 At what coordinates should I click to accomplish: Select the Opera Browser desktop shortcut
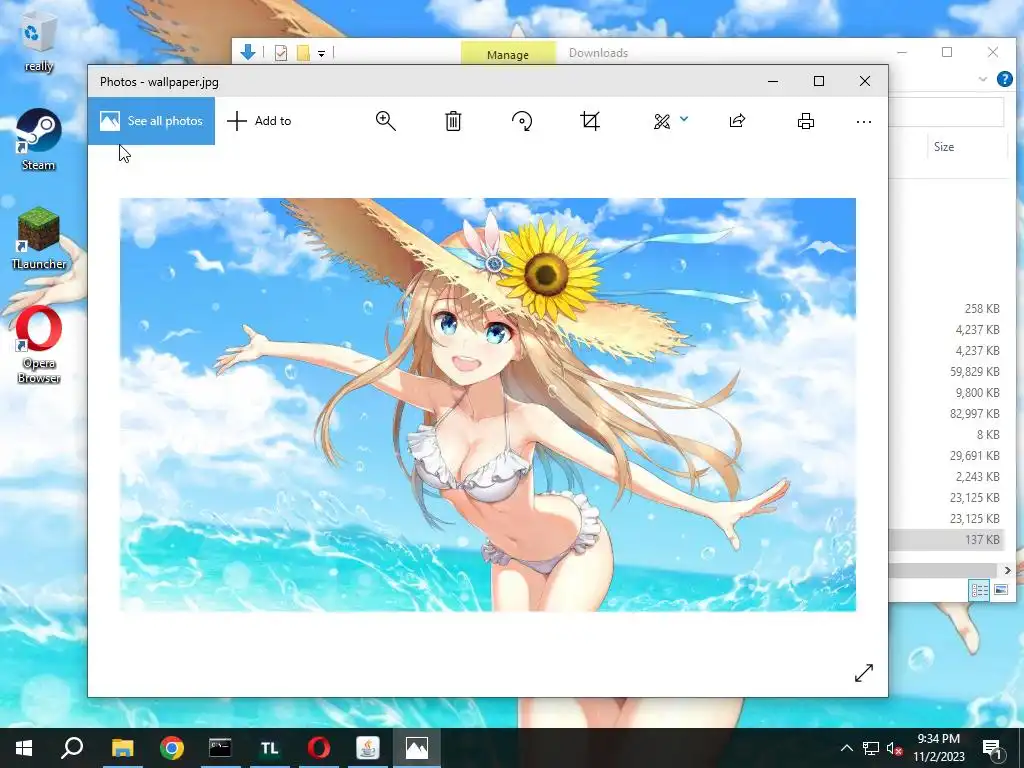39,345
